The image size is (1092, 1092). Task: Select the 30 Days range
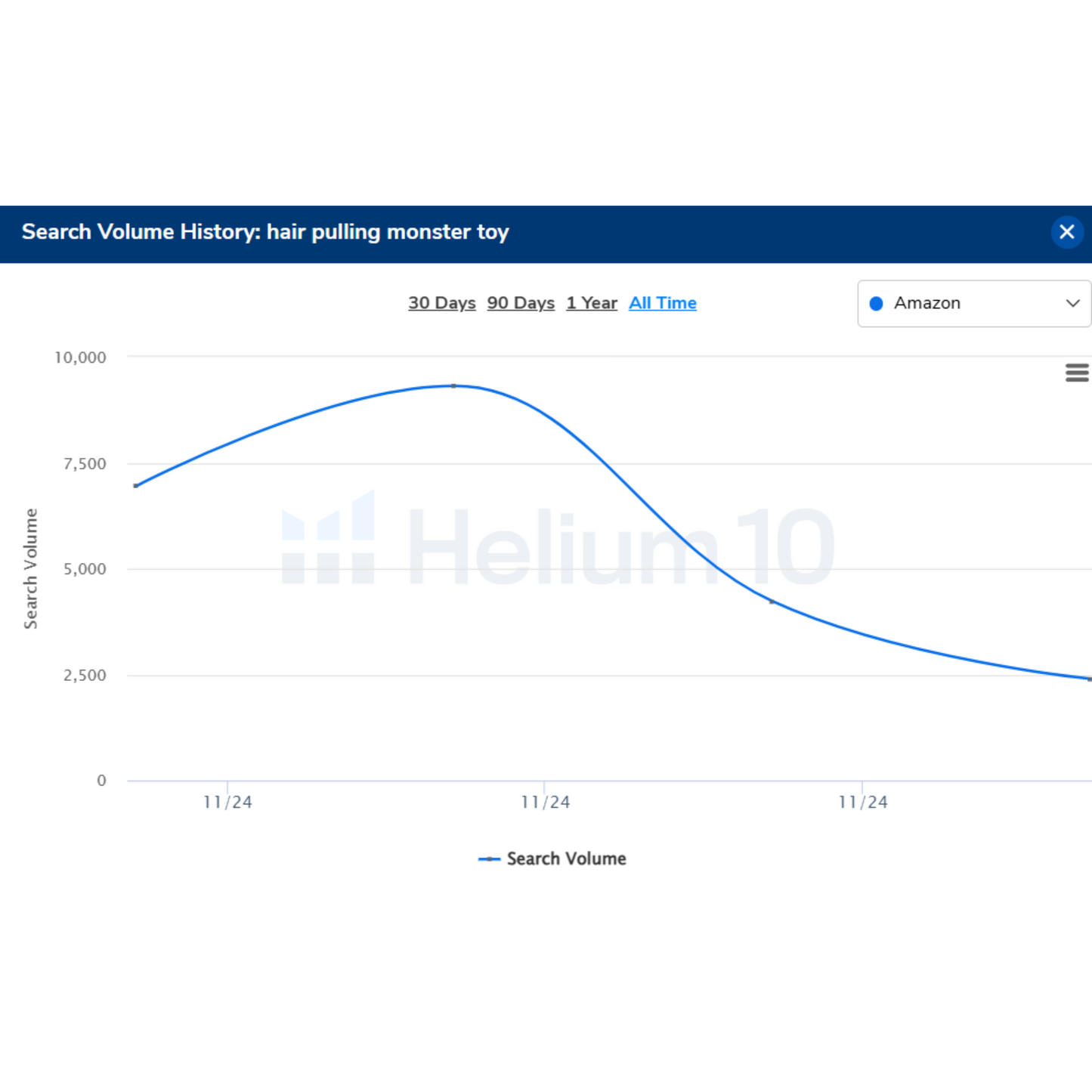pyautogui.click(x=442, y=303)
